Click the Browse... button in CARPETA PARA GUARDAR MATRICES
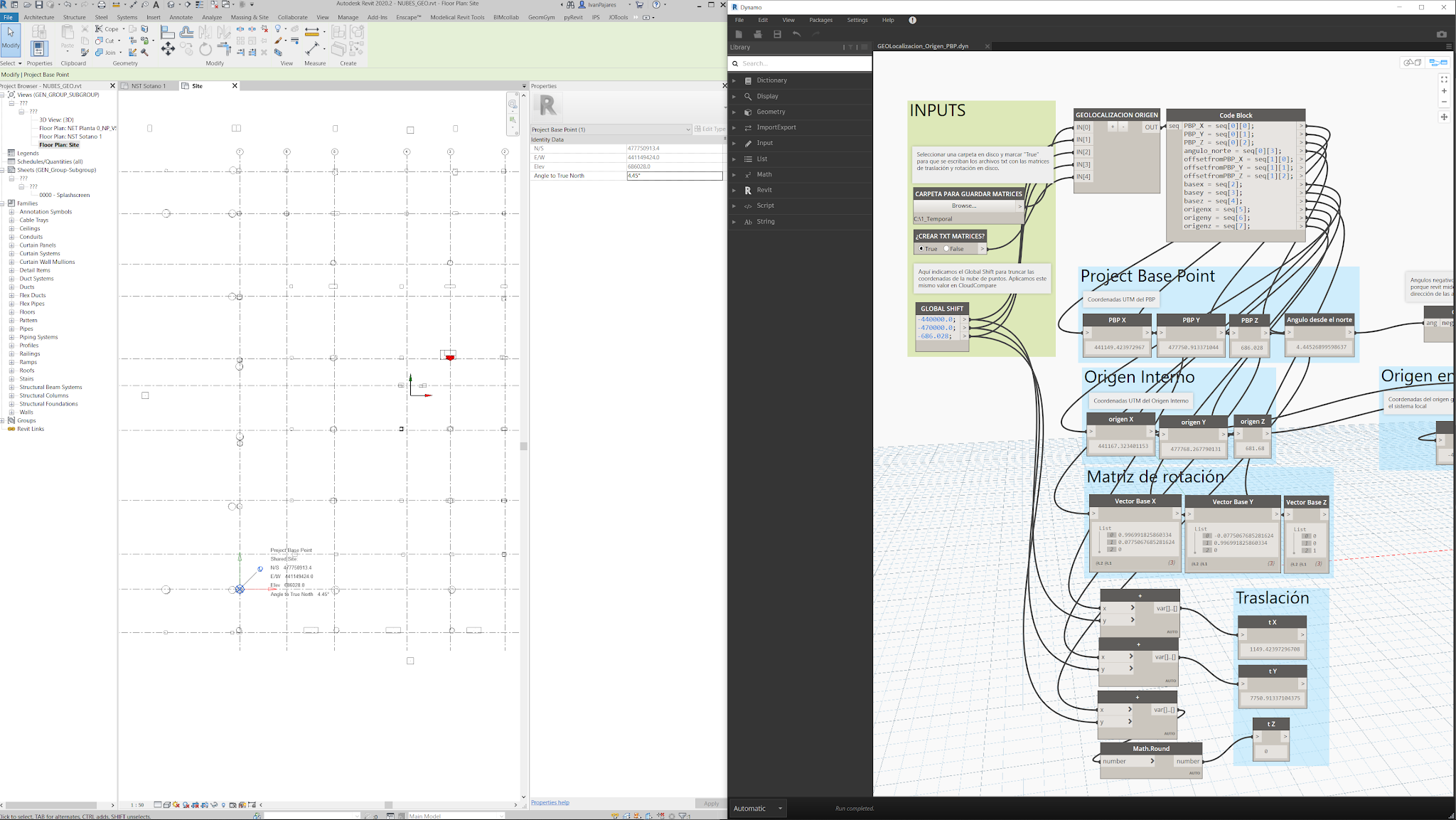1456x820 pixels. (964, 206)
